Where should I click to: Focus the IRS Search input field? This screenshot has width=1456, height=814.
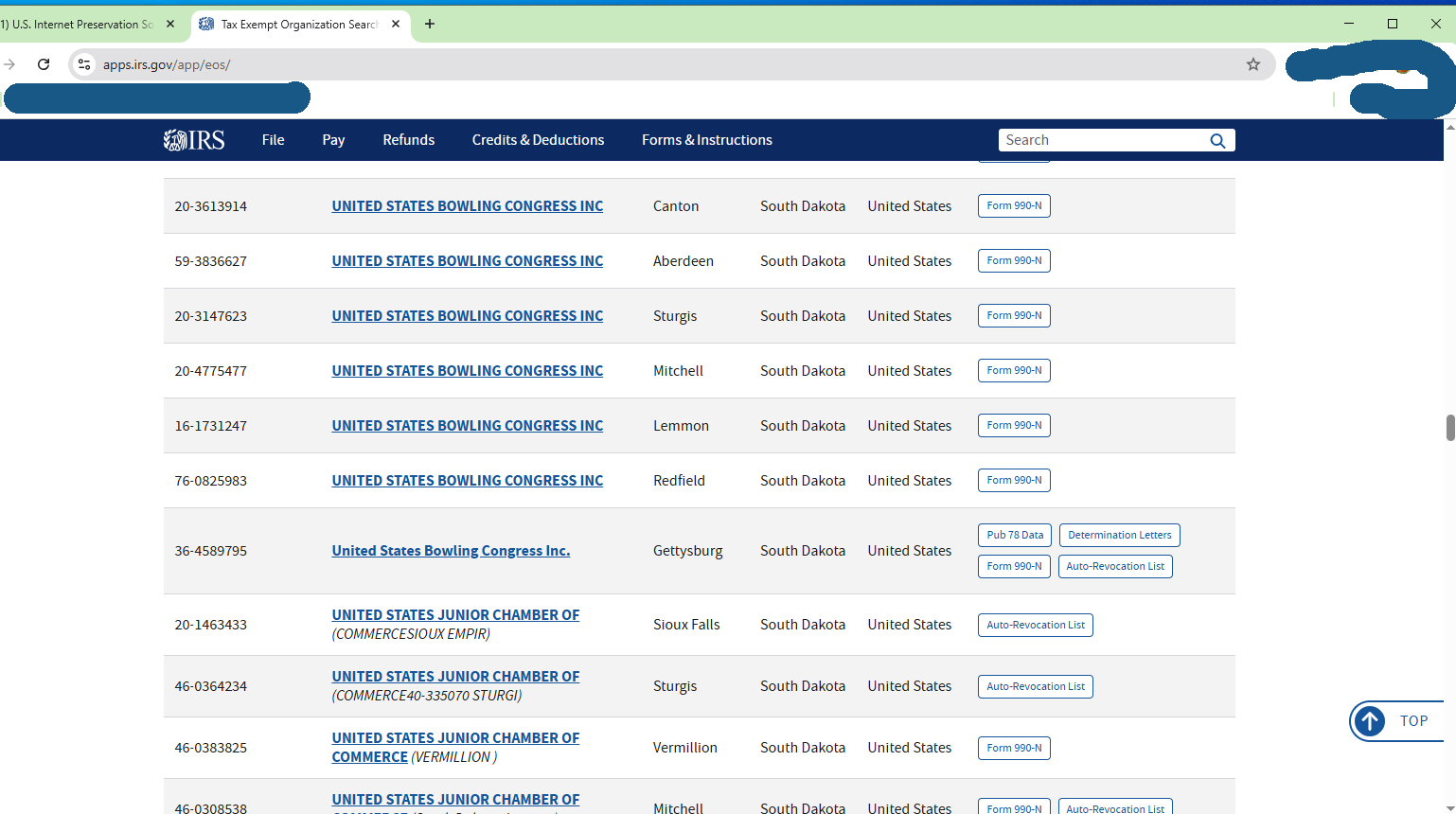pyautogui.click(x=1103, y=140)
